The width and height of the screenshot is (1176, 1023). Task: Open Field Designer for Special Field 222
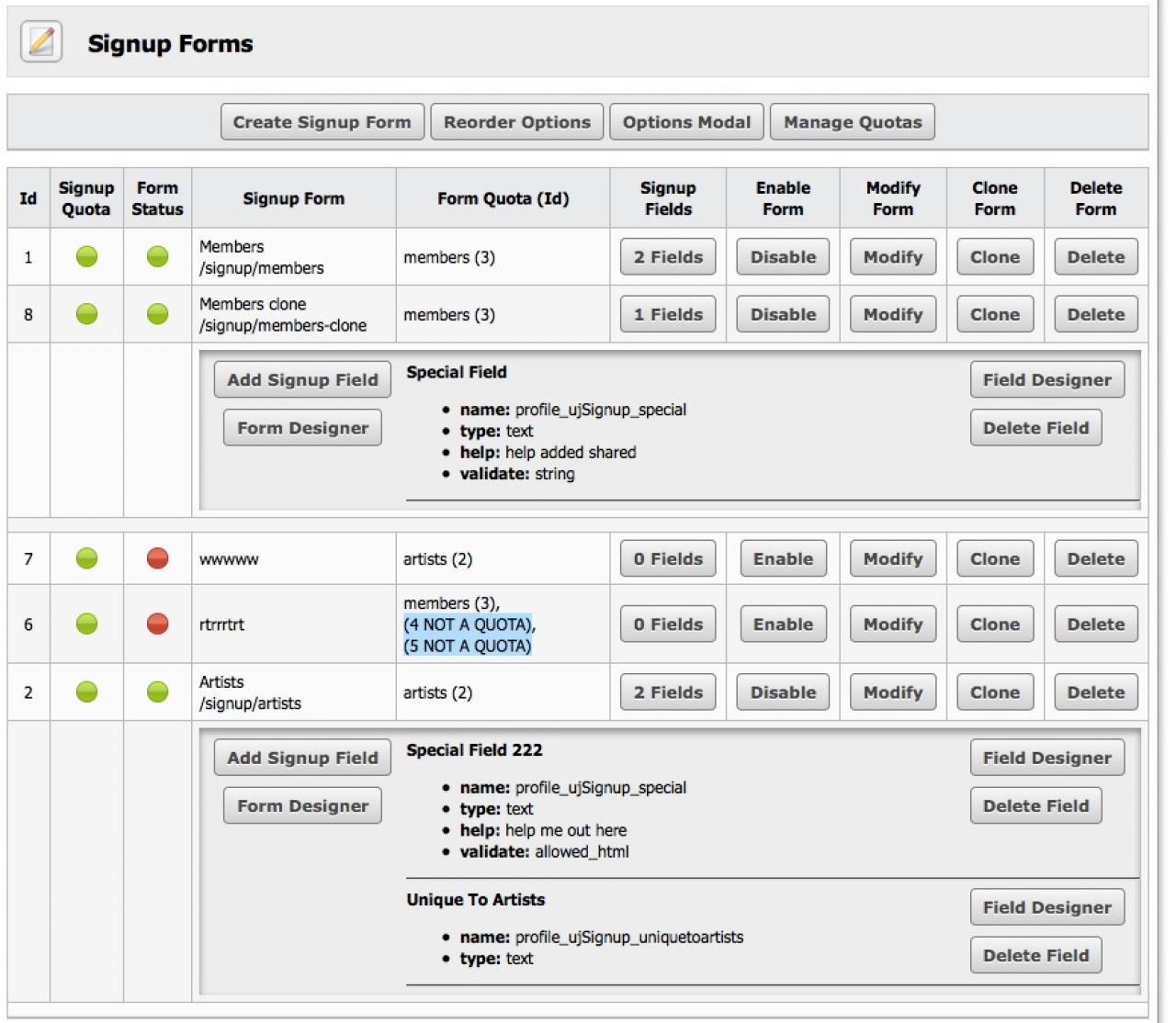tap(1046, 758)
